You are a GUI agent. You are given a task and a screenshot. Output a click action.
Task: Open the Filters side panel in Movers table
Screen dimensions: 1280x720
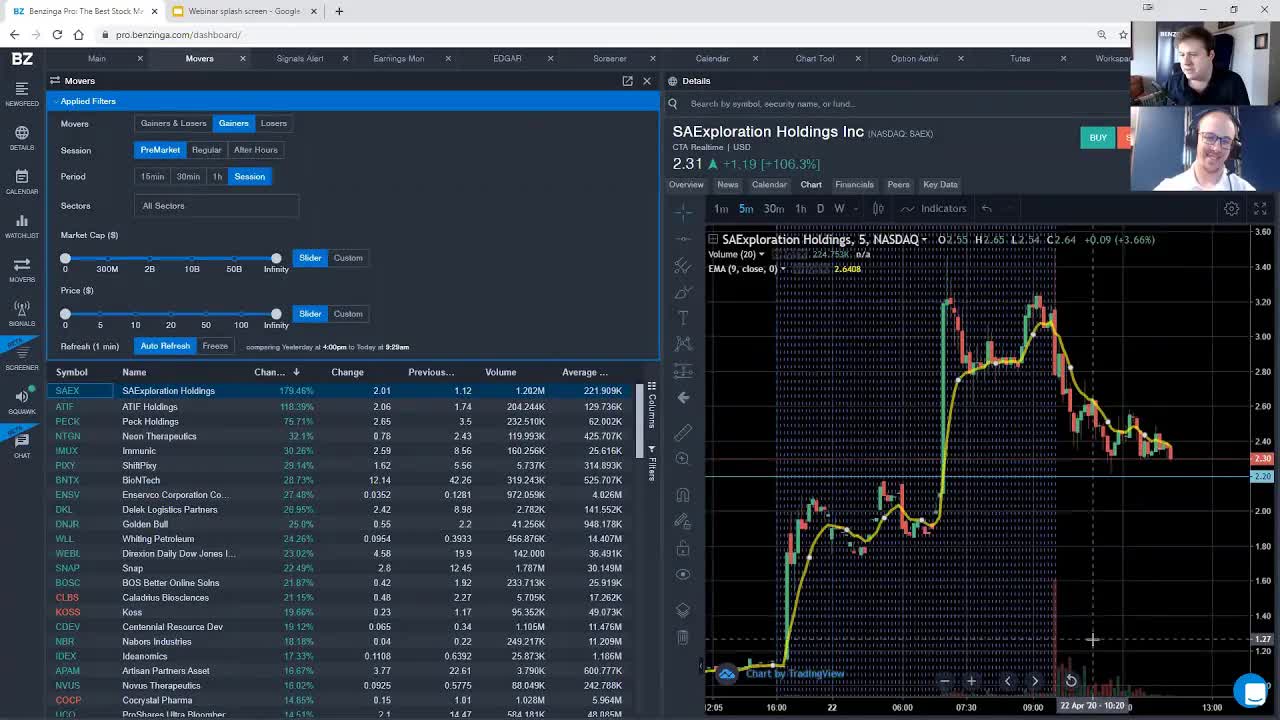click(651, 464)
